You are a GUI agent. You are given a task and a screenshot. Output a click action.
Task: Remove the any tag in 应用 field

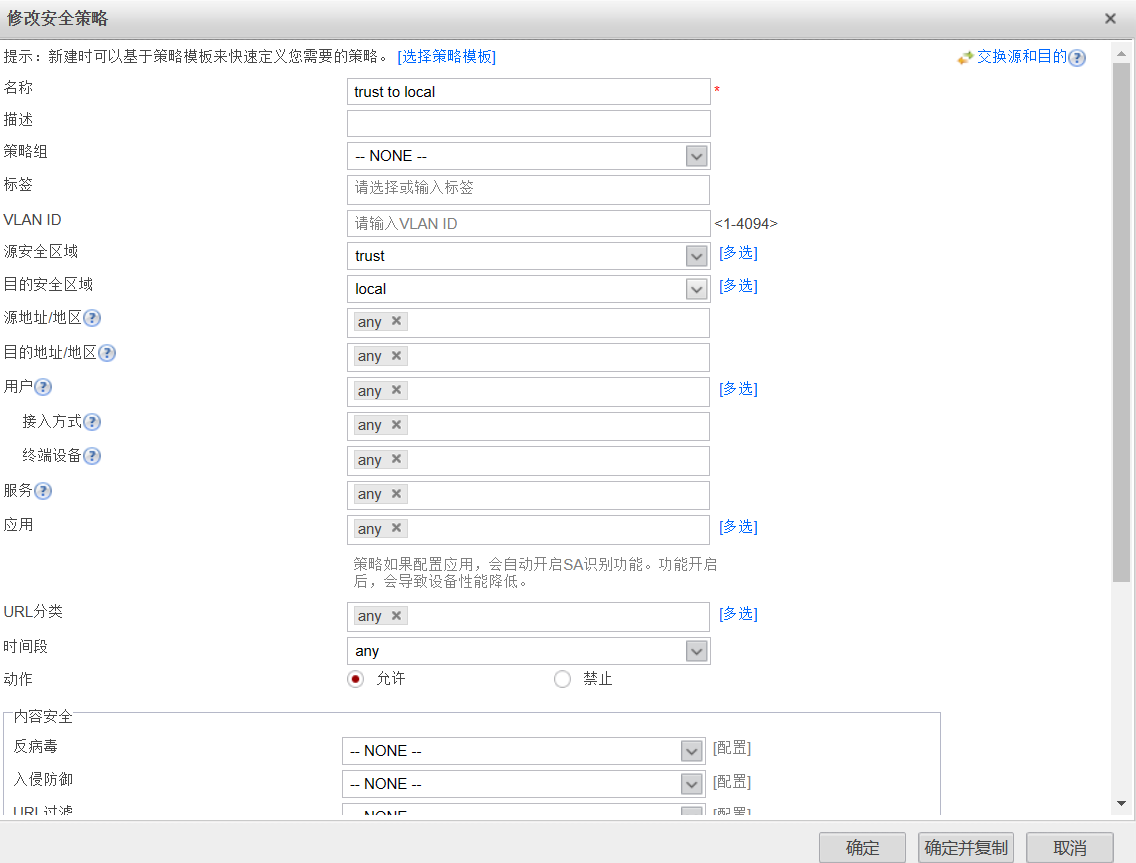pyautogui.click(x=396, y=528)
